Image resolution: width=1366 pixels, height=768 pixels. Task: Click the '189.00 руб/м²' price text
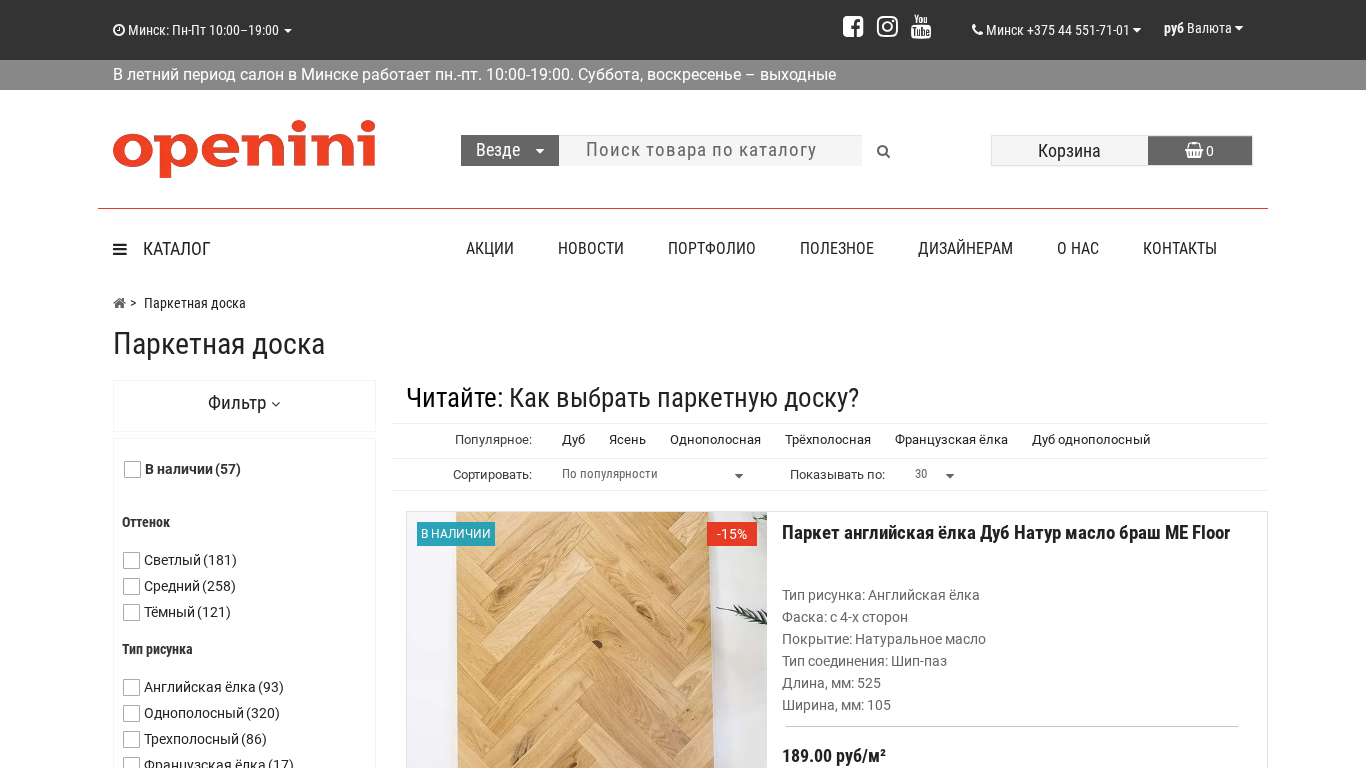[834, 756]
